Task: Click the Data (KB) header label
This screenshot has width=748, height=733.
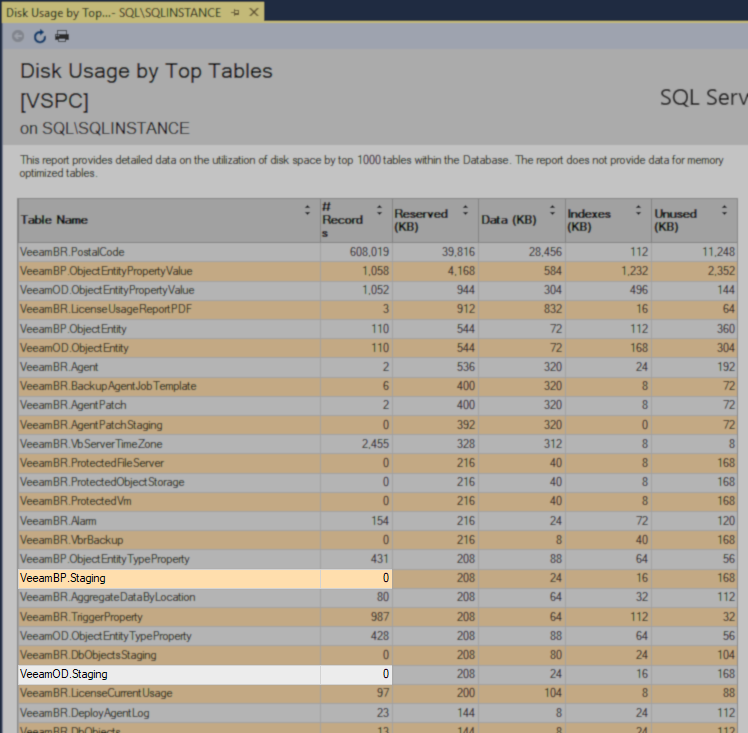Action: (x=509, y=220)
